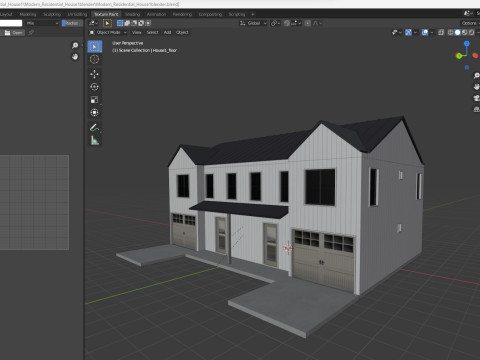Open the Options dropdown
480x360 pixels.
coord(470,23)
